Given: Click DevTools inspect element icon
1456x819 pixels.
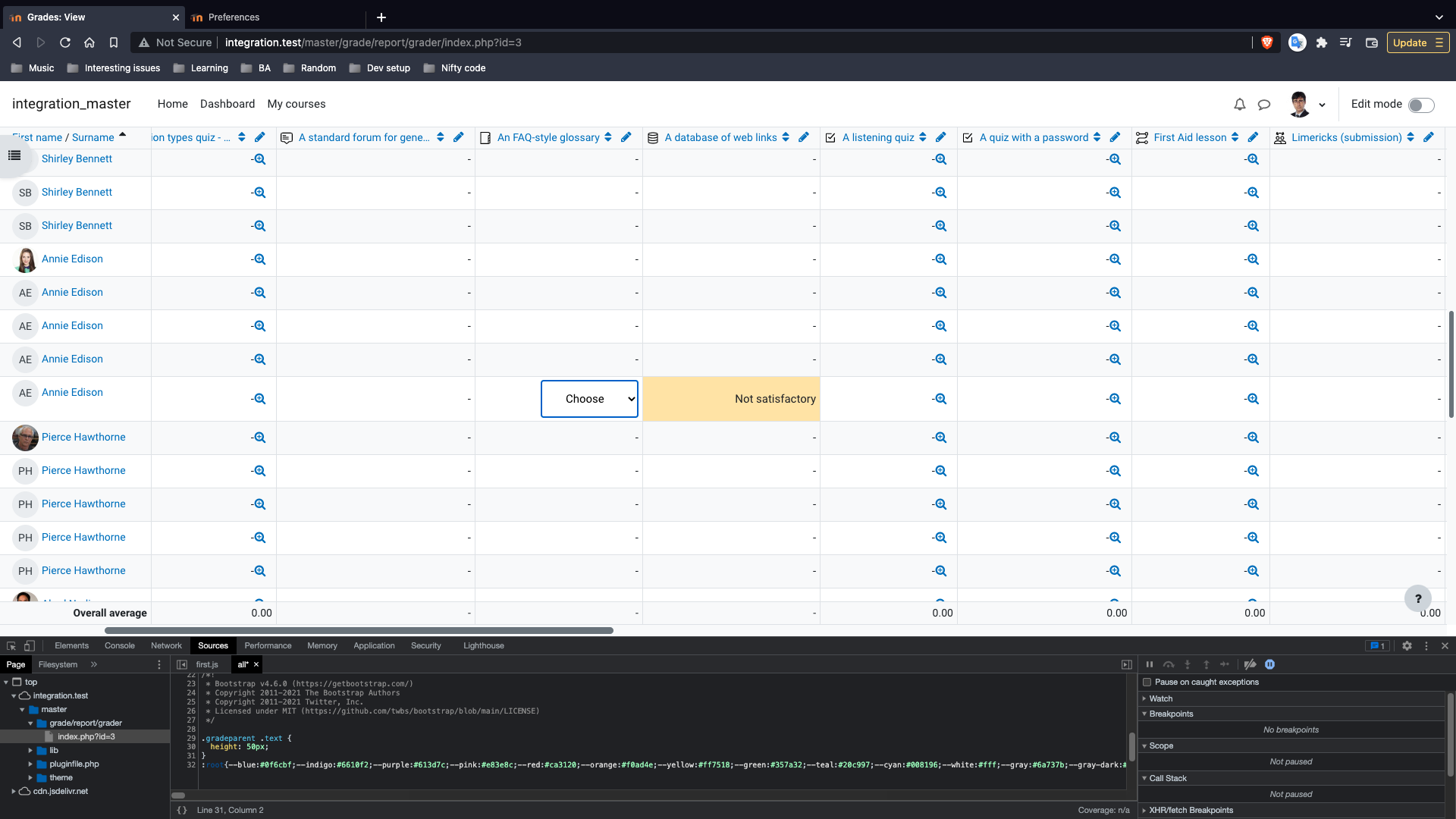Looking at the screenshot, I should [11, 646].
